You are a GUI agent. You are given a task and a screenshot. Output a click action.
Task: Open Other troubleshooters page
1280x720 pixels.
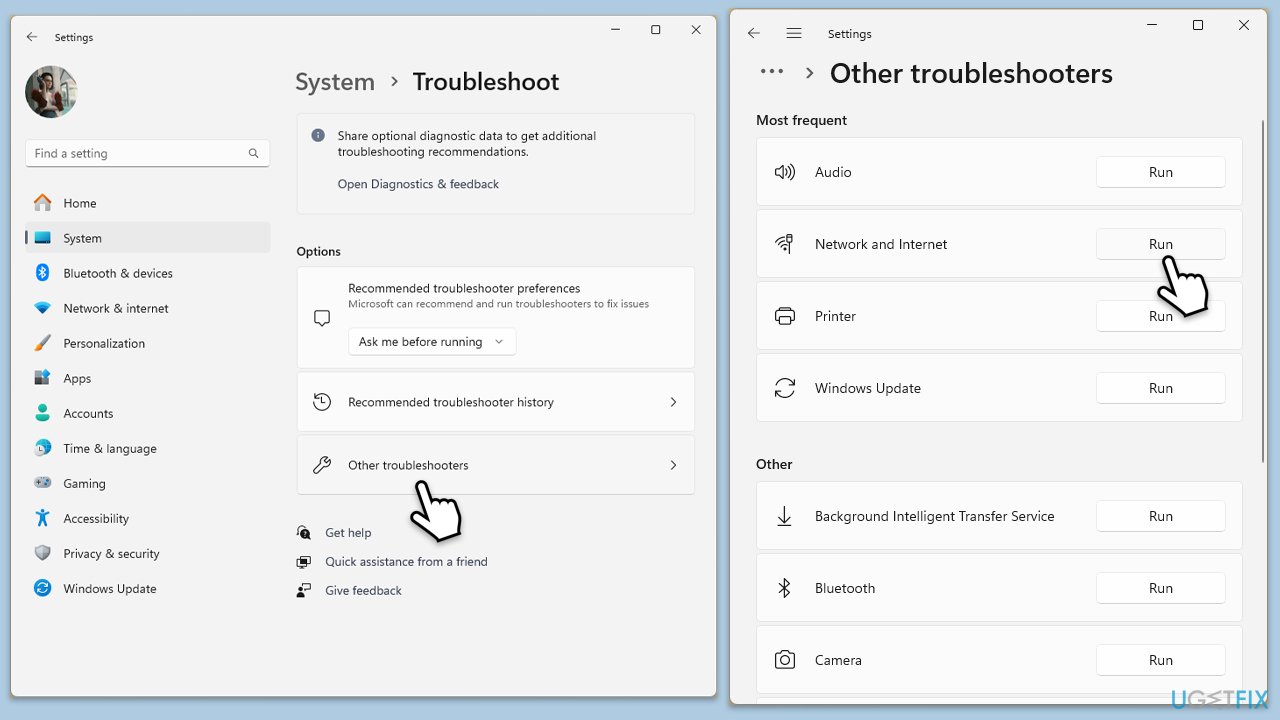pos(495,465)
